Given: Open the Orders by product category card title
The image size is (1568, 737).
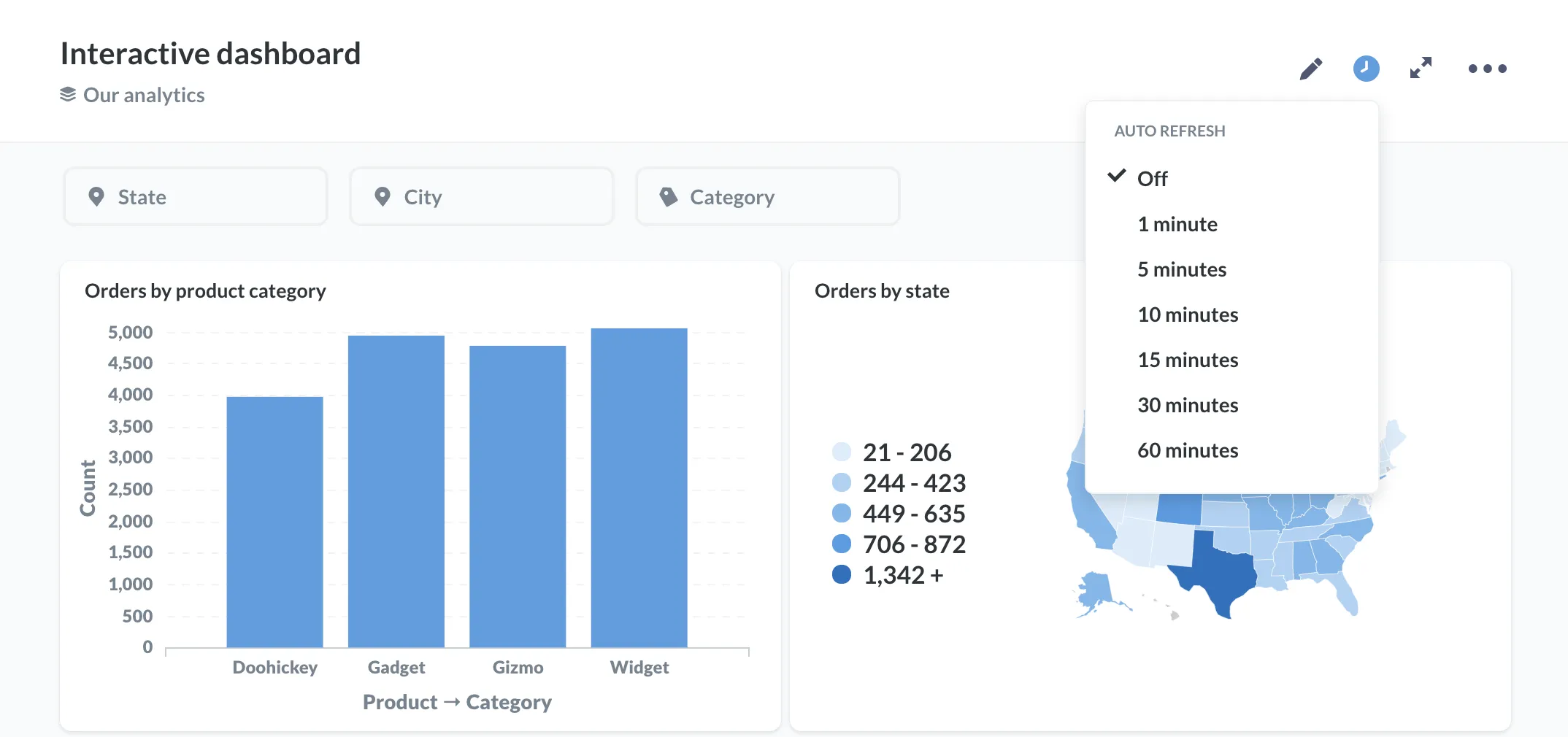Looking at the screenshot, I should click(x=205, y=291).
